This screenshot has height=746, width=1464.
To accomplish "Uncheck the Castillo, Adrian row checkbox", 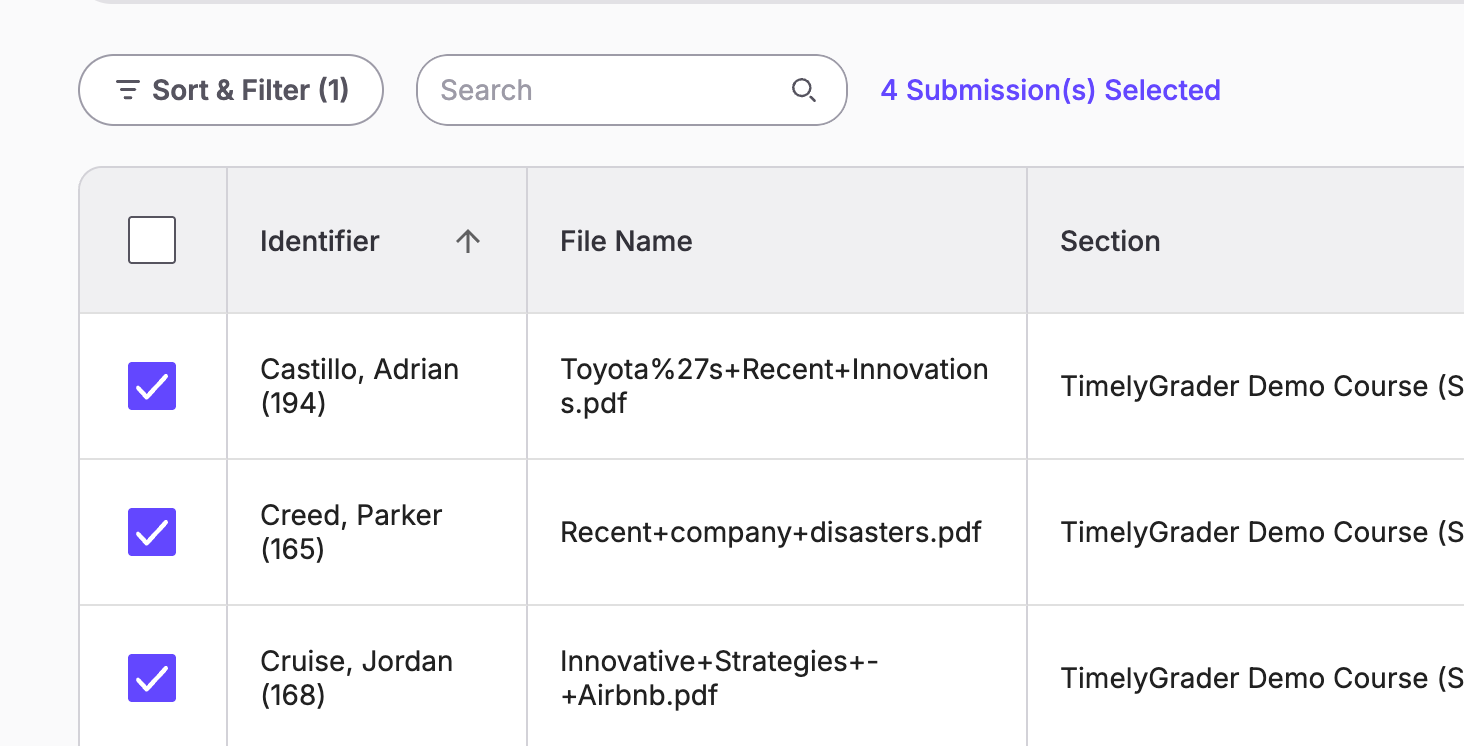I will coord(152,386).
